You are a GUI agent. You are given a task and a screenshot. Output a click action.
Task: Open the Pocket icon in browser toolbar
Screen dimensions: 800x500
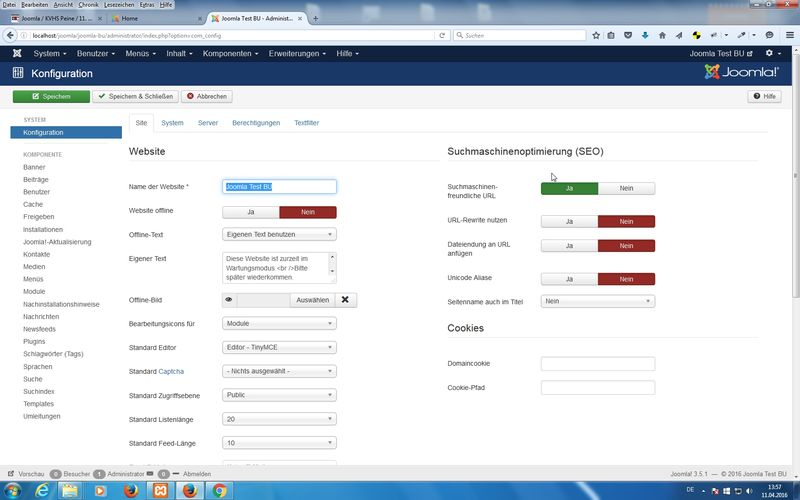coord(628,35)
